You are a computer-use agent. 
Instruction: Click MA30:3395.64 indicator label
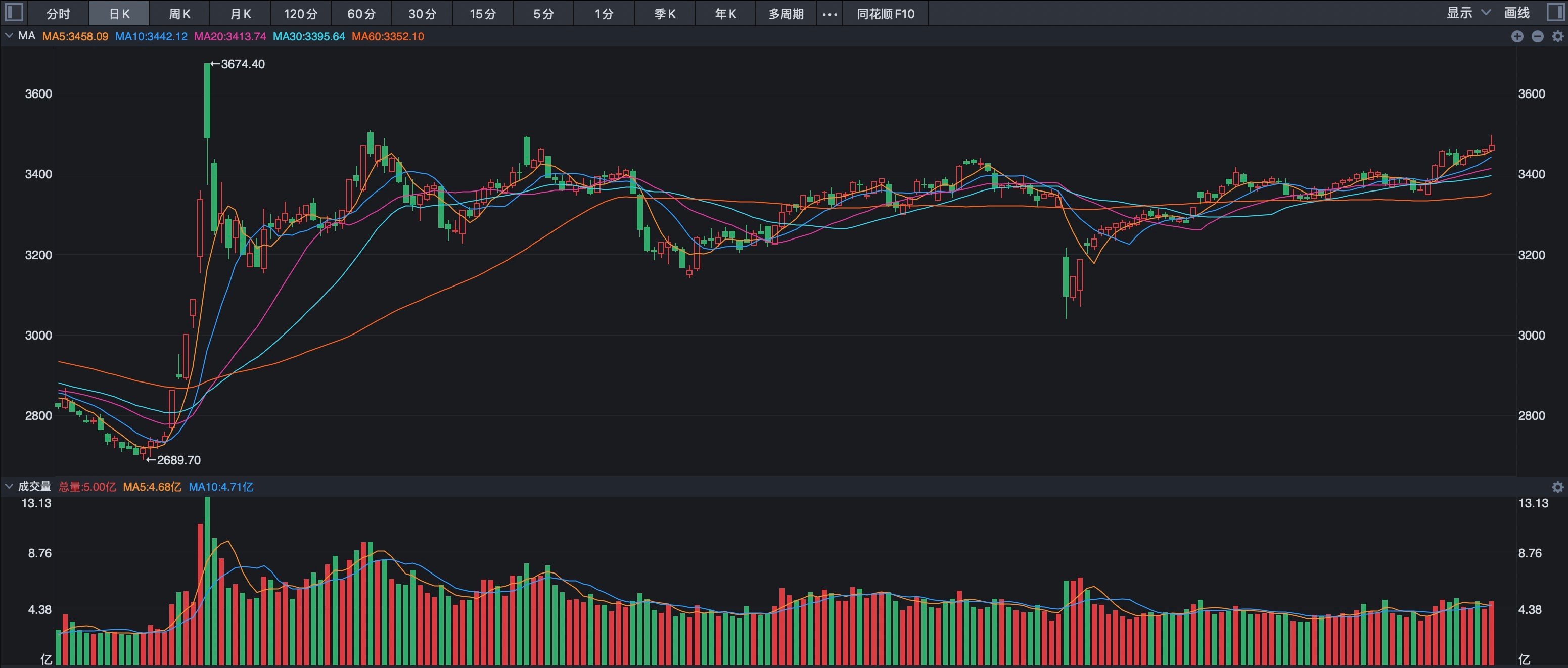click(x=309, y=36)
